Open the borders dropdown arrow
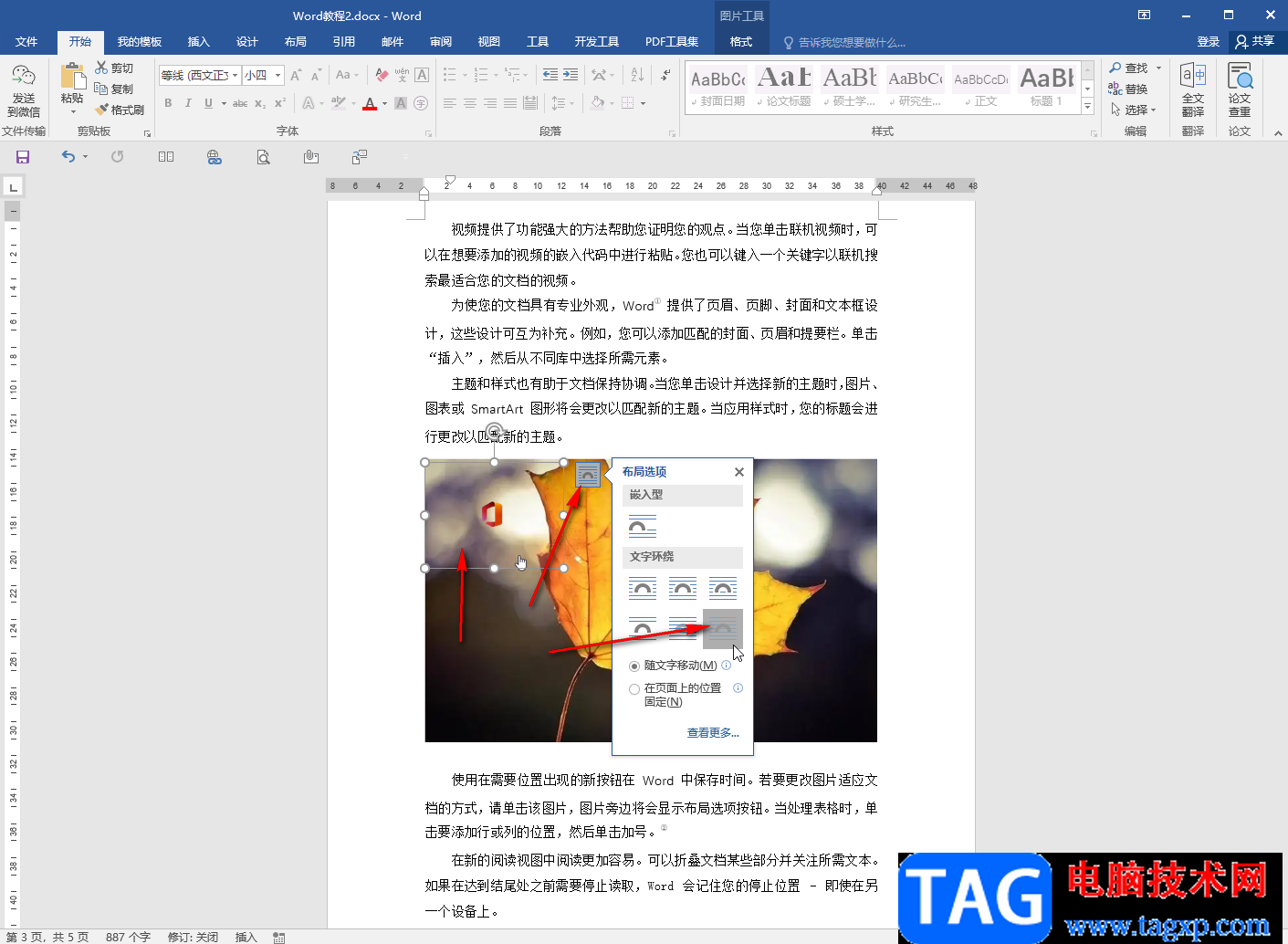1288x944 pixels. [643, 103]
